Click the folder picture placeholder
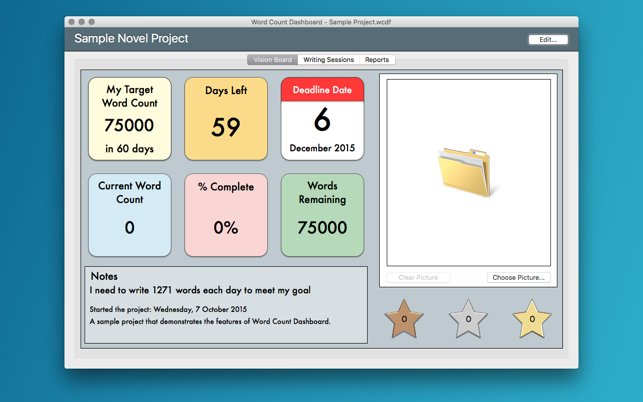This screenshot has width=643, height=402. 468,173
